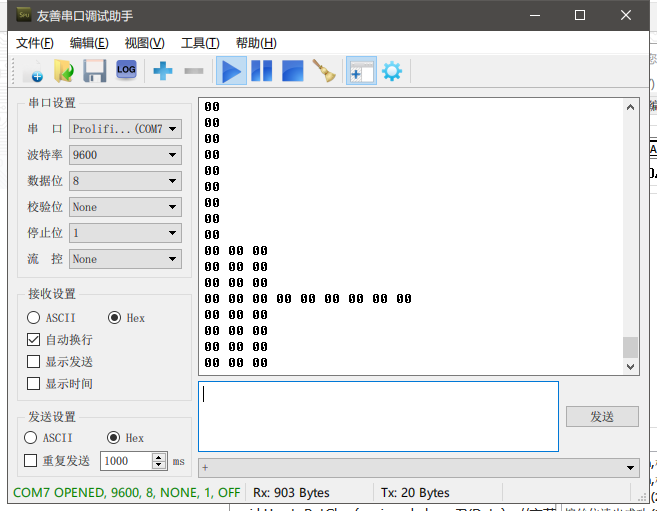Click 'COM7 OPENED, 9600, 8, NONE, 1, OFF' status
Screen dimensions: 657x511
point(127,493)
